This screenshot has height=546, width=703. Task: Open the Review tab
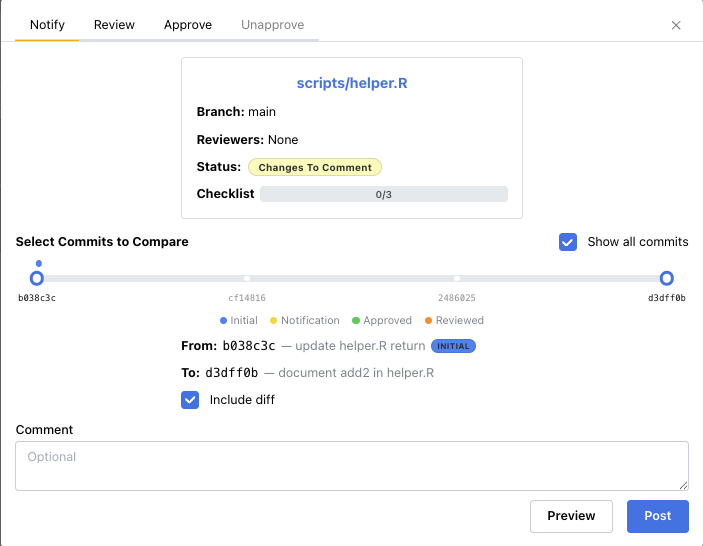pyautogui.click(x=114, y=25)
